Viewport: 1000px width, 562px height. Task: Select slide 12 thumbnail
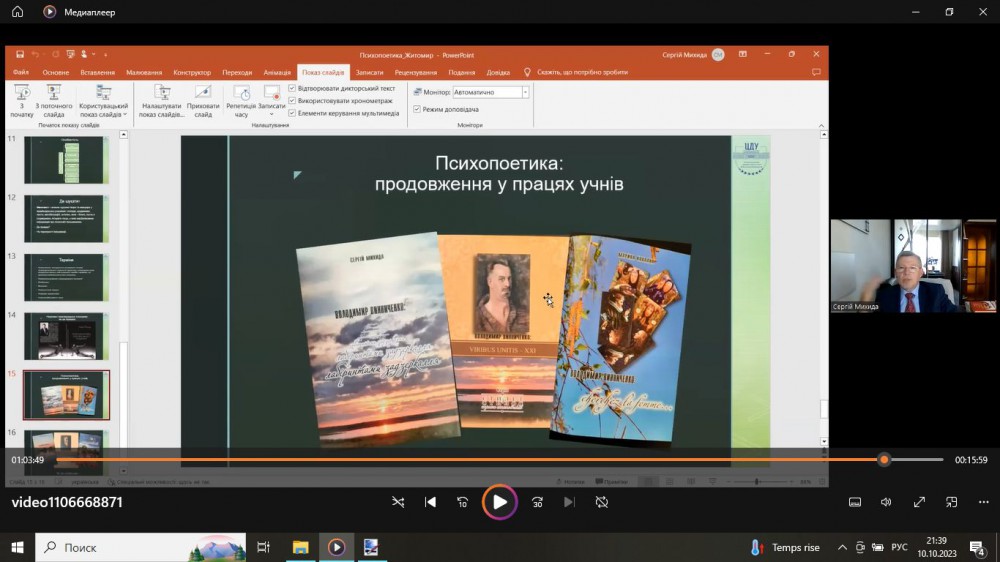pyautogui.click(x=66, y=218)
